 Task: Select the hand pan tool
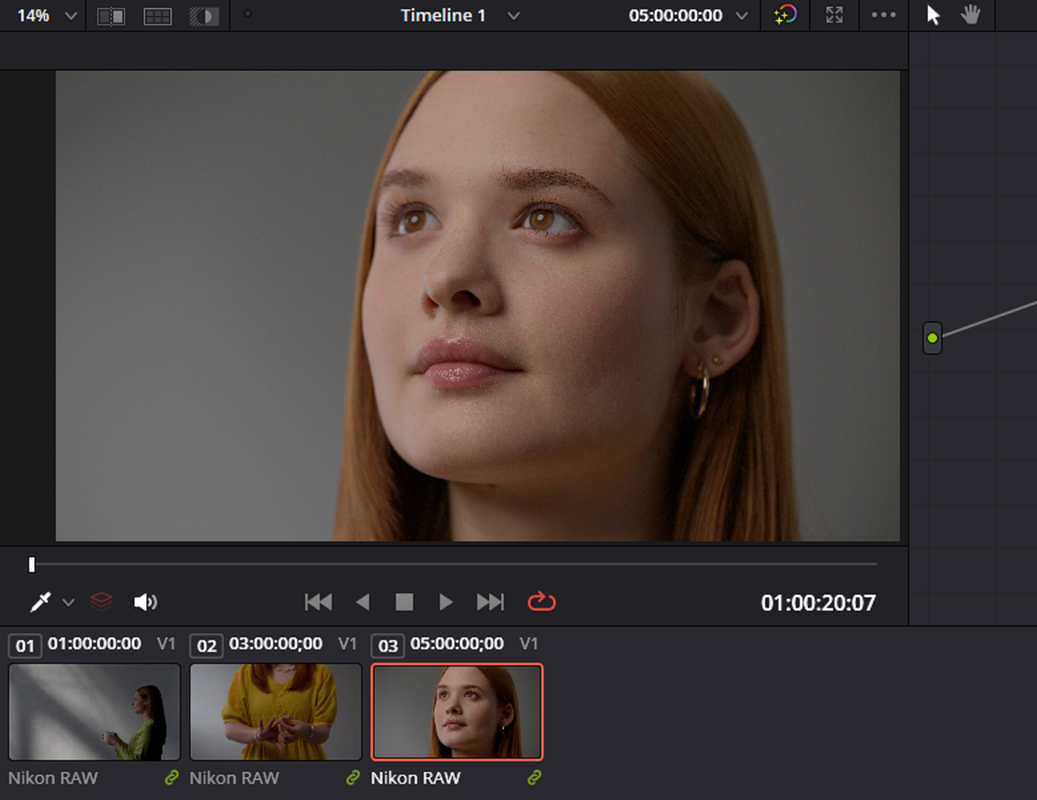[971, 15]
